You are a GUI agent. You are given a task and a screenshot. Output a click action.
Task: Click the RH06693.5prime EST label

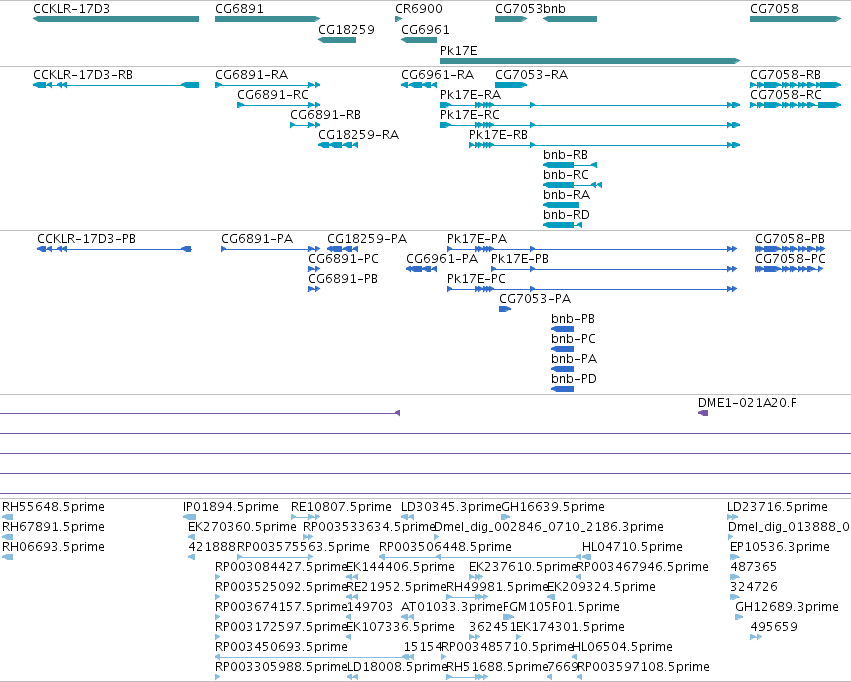point(53,547)
